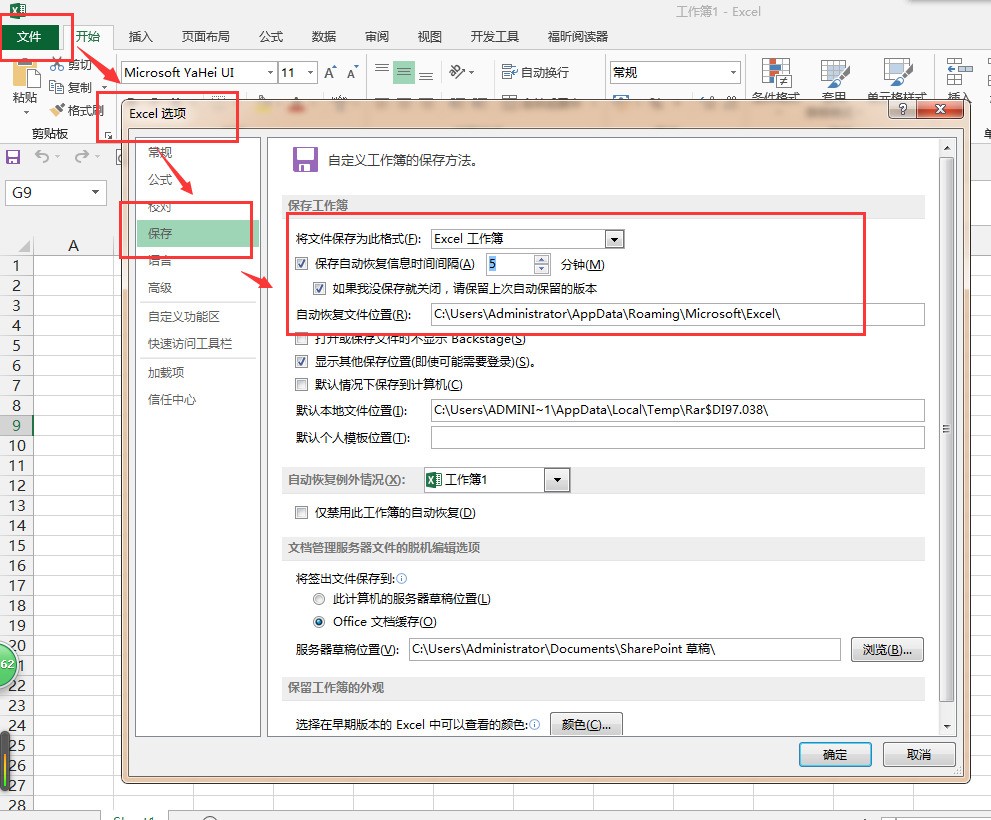Click the middle align icon
The width and height of the screenshot is (991, 820).
tap(404, 73)
